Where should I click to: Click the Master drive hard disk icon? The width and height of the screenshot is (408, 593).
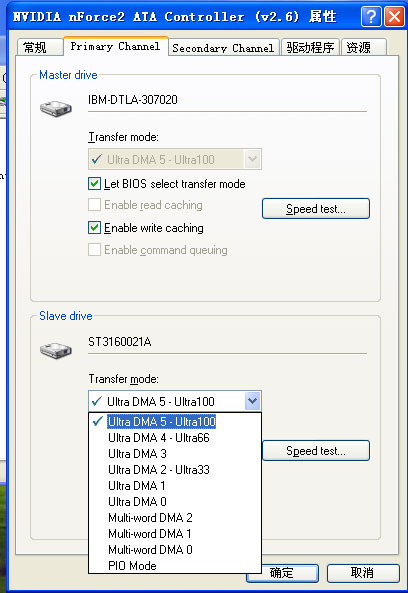(56, 108)
